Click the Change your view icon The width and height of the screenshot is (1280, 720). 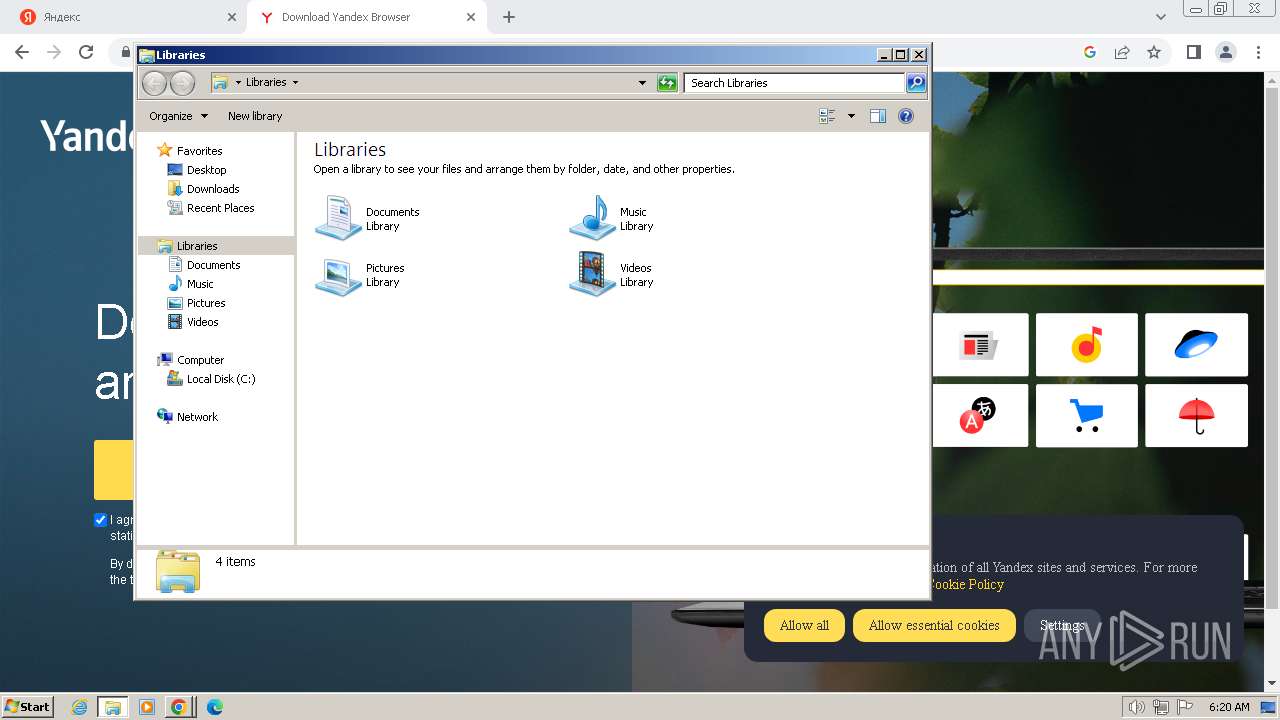827,116
